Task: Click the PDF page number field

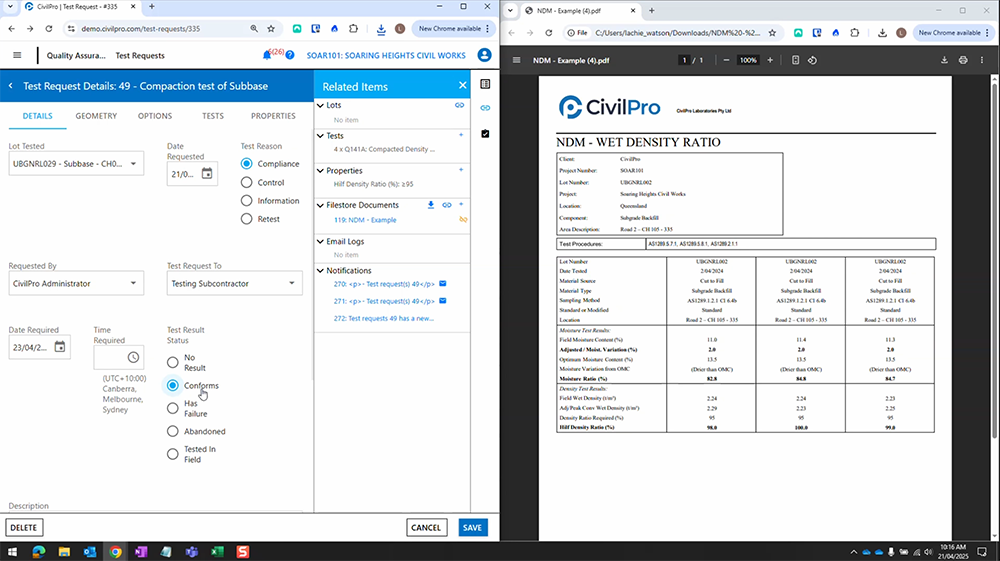Action: (x=684, y=60)
